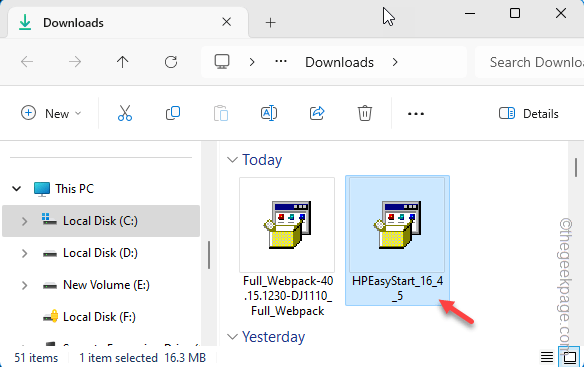
Task: Maximize the File Explorer window
Action: [x=515, y=14]
